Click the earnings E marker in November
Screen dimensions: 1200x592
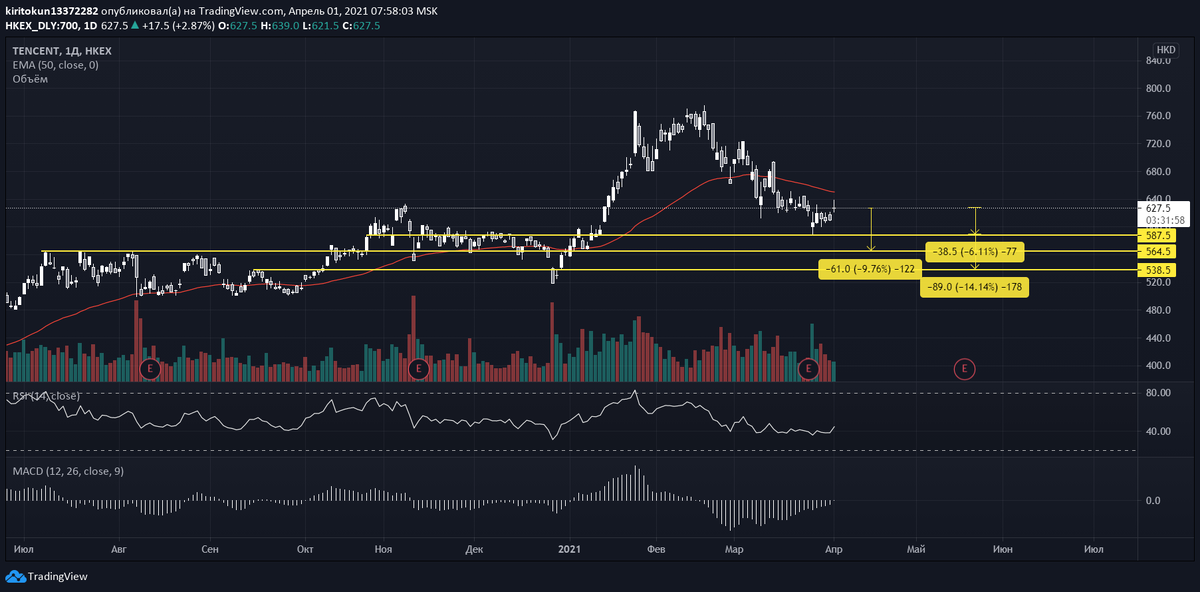(x=418, y=369)
